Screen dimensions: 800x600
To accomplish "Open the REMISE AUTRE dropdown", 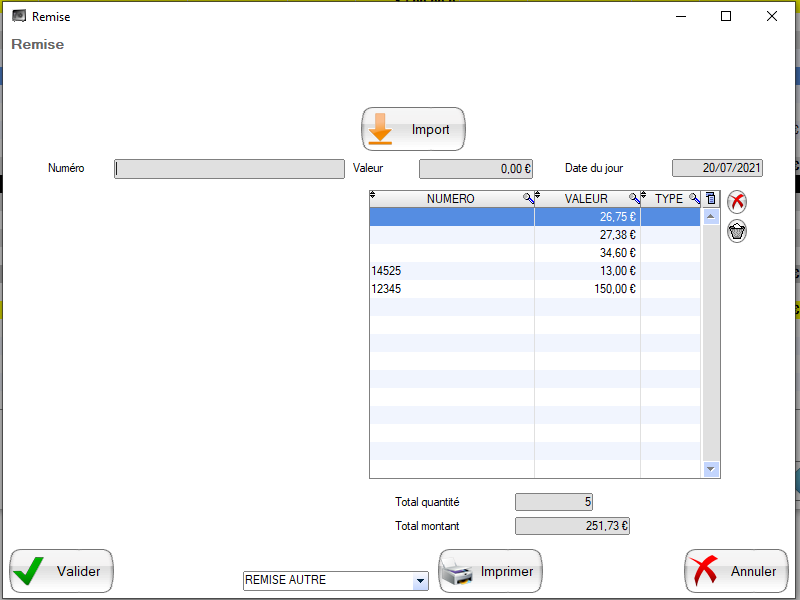I will [x=420, y=581].
